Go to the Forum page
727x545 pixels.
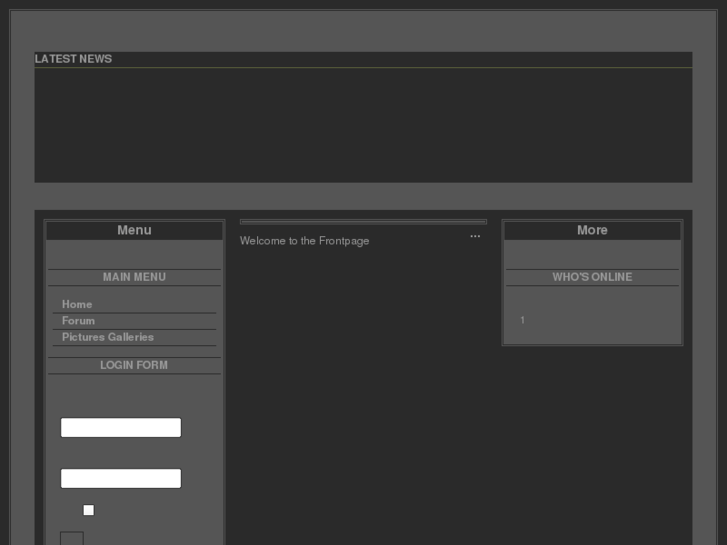pyautogui.click(x=78, y=321)
